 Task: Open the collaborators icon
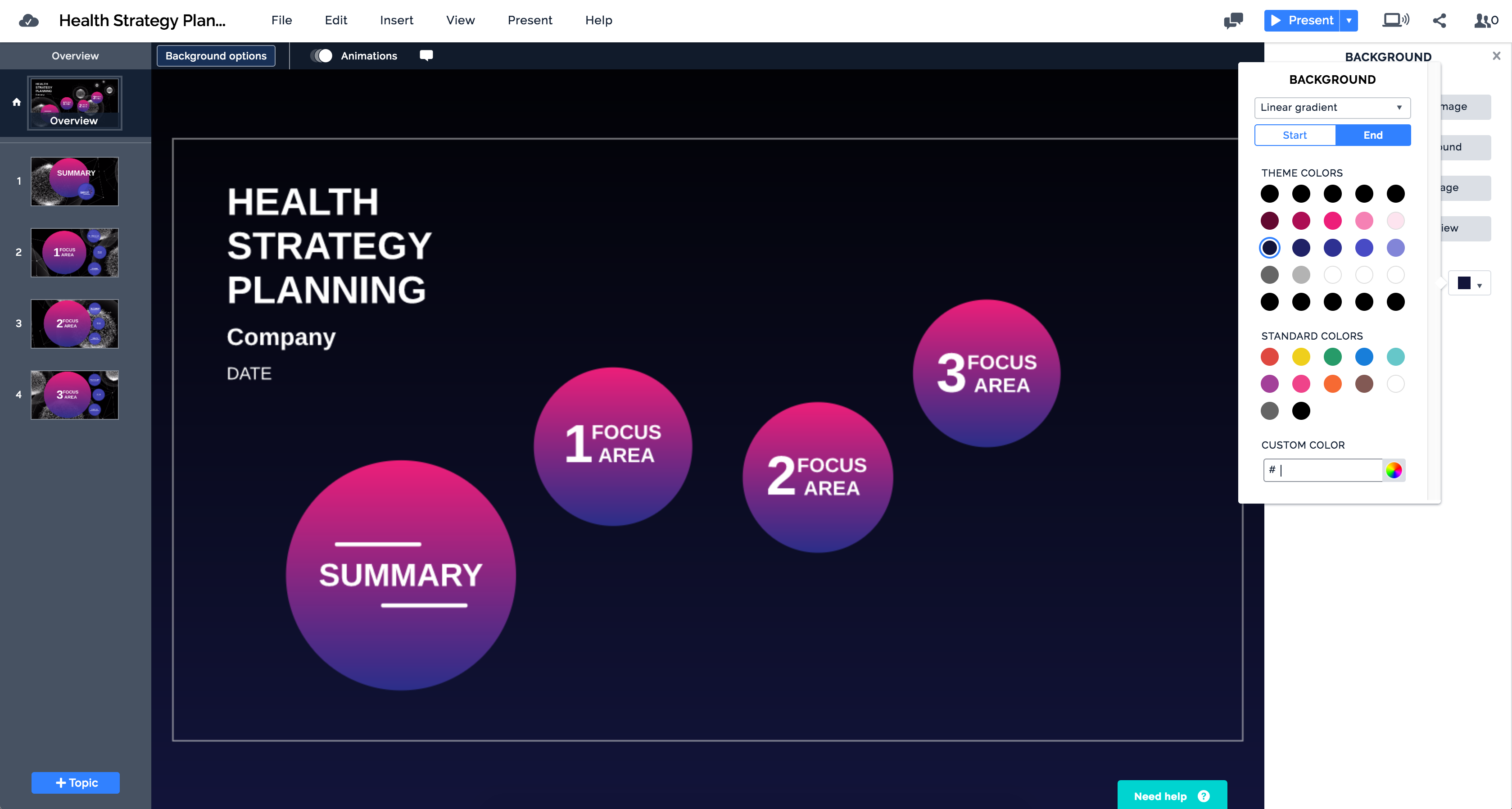[x=1485, y=21]
